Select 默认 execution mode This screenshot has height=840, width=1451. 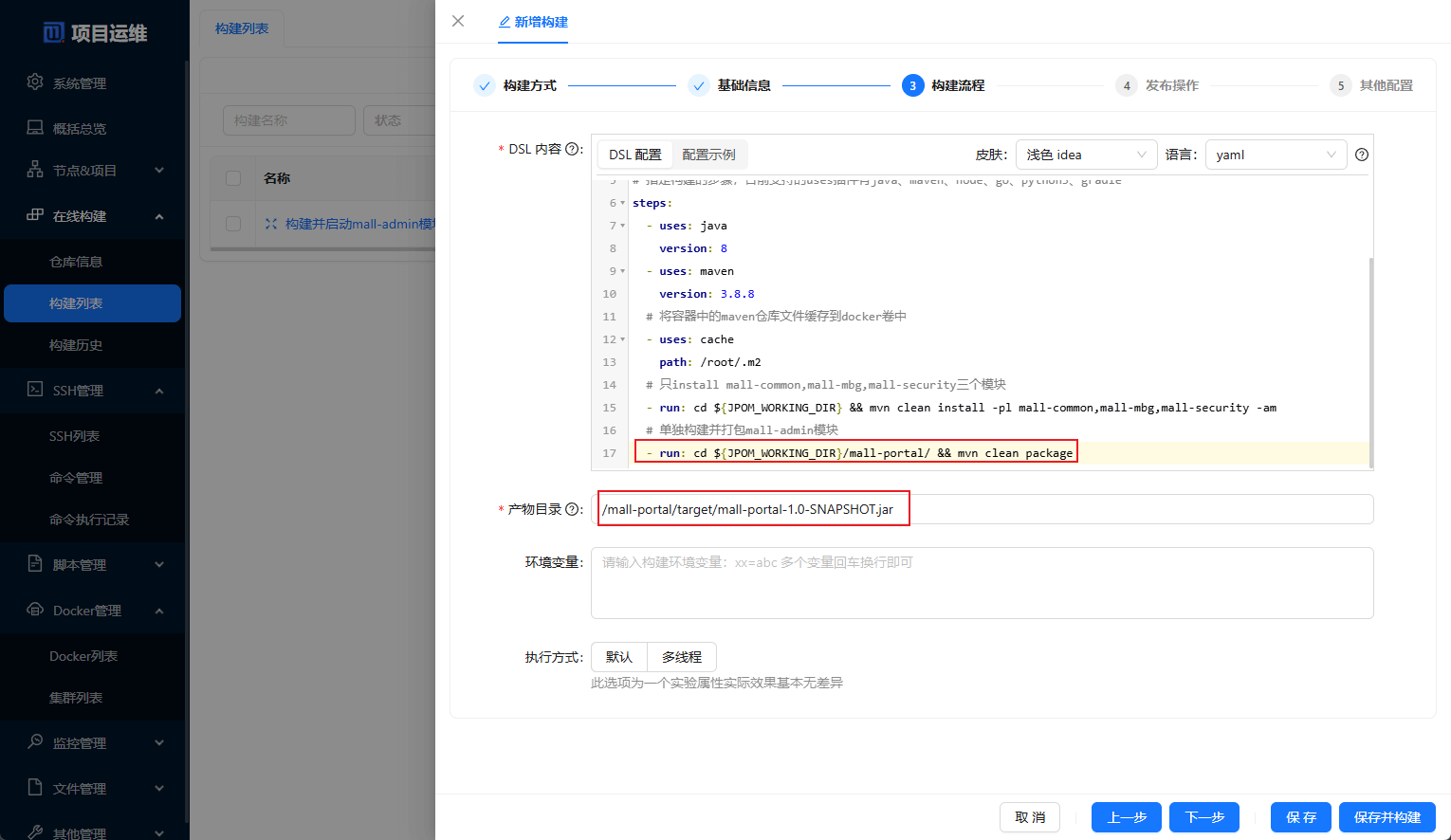[x=618, y=657]
